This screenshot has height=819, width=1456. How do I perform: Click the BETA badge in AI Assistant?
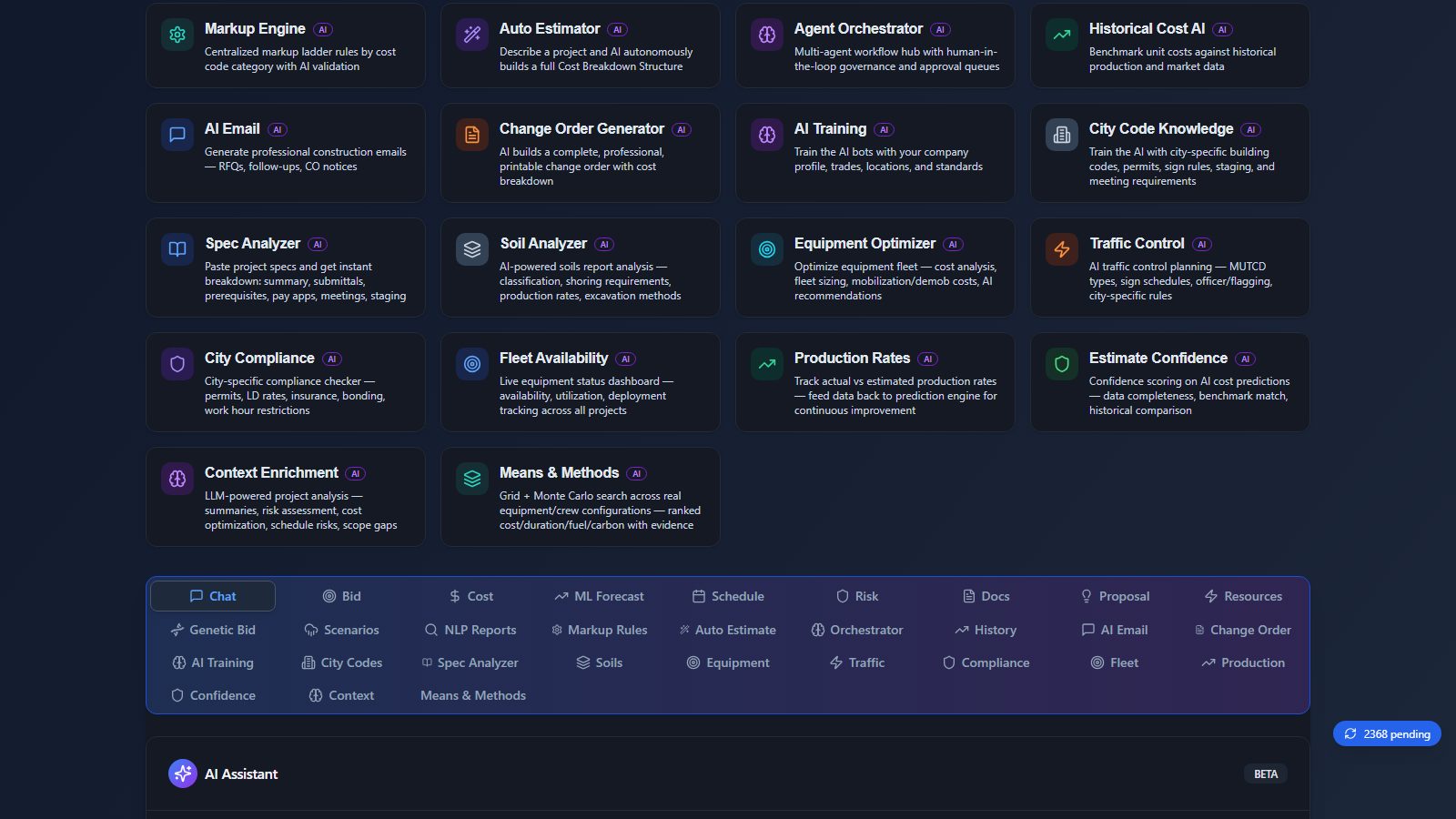(1266, 773)
